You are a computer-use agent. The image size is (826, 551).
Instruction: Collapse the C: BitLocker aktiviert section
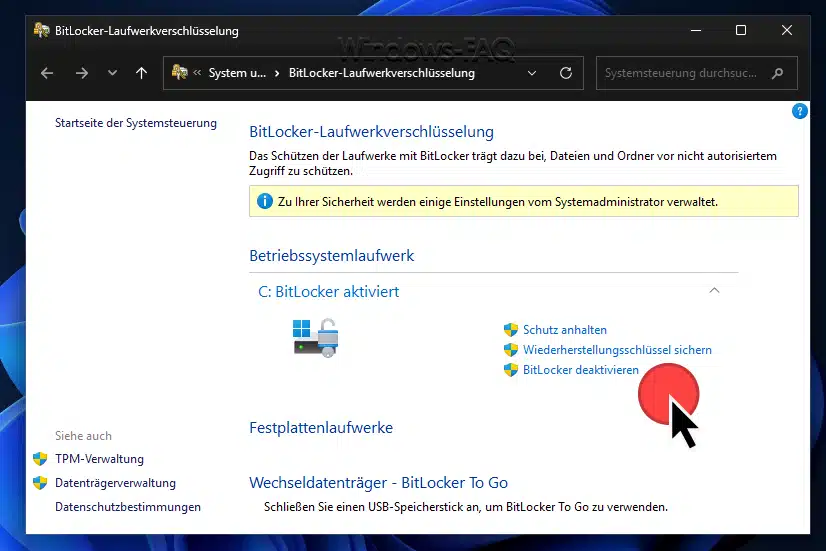(x=714, y=290)
